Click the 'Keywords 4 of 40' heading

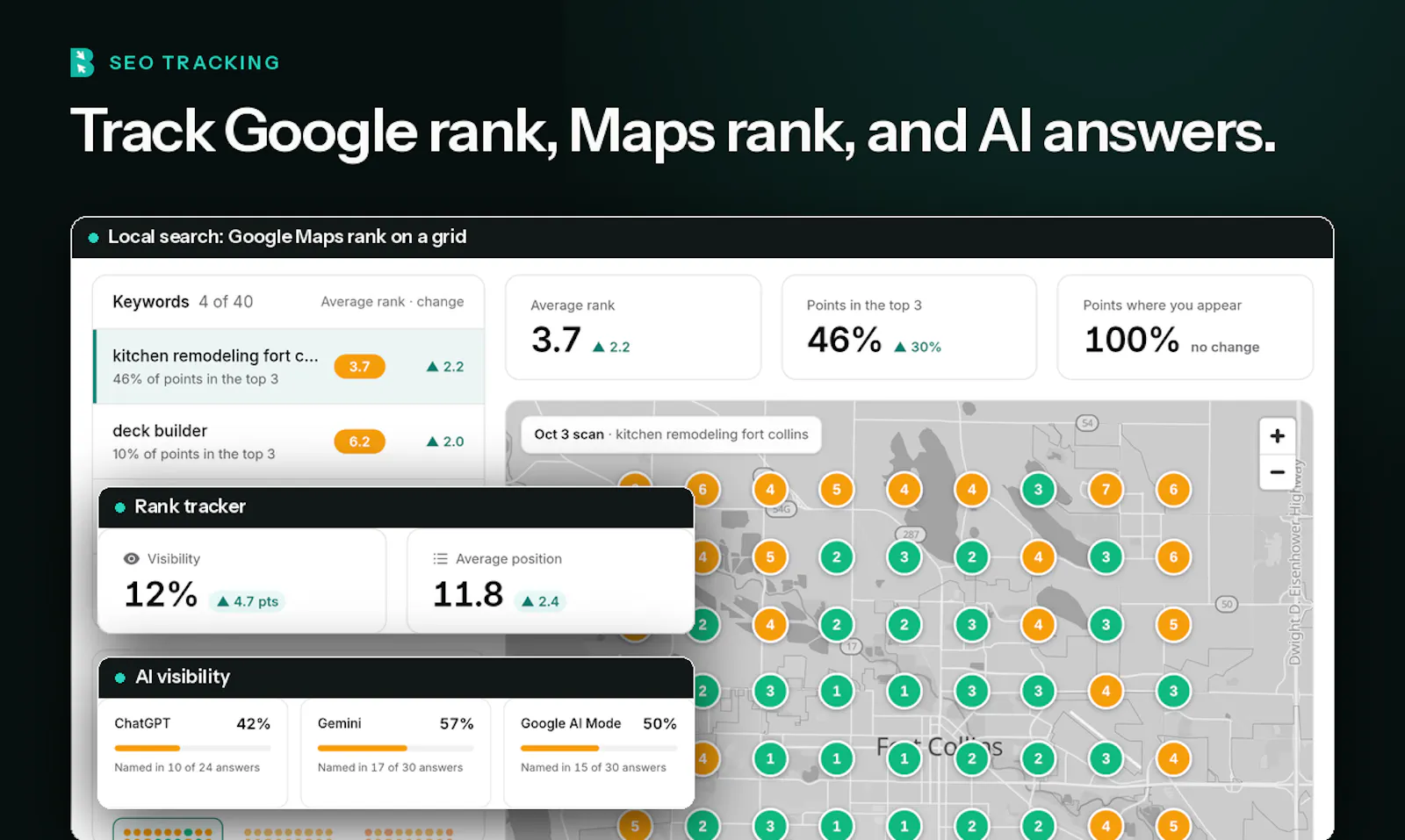183,302
